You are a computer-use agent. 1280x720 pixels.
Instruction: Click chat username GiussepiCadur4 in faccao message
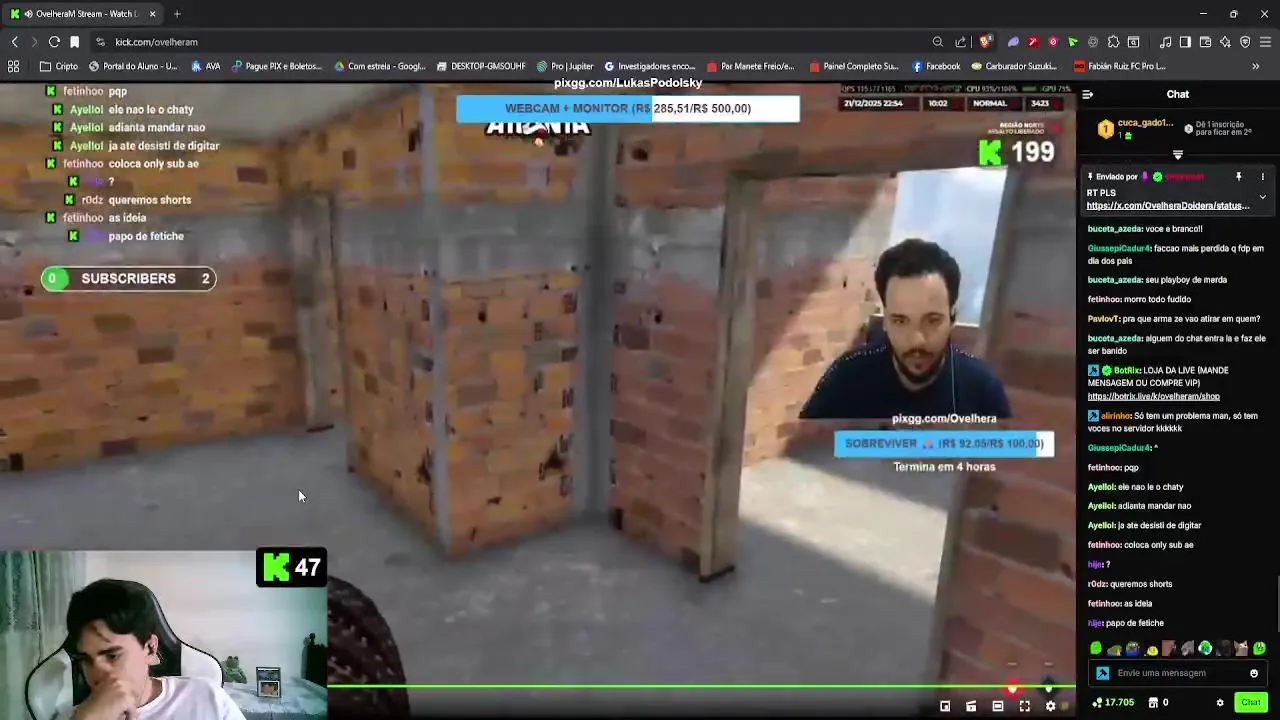tap(1119, 248)
